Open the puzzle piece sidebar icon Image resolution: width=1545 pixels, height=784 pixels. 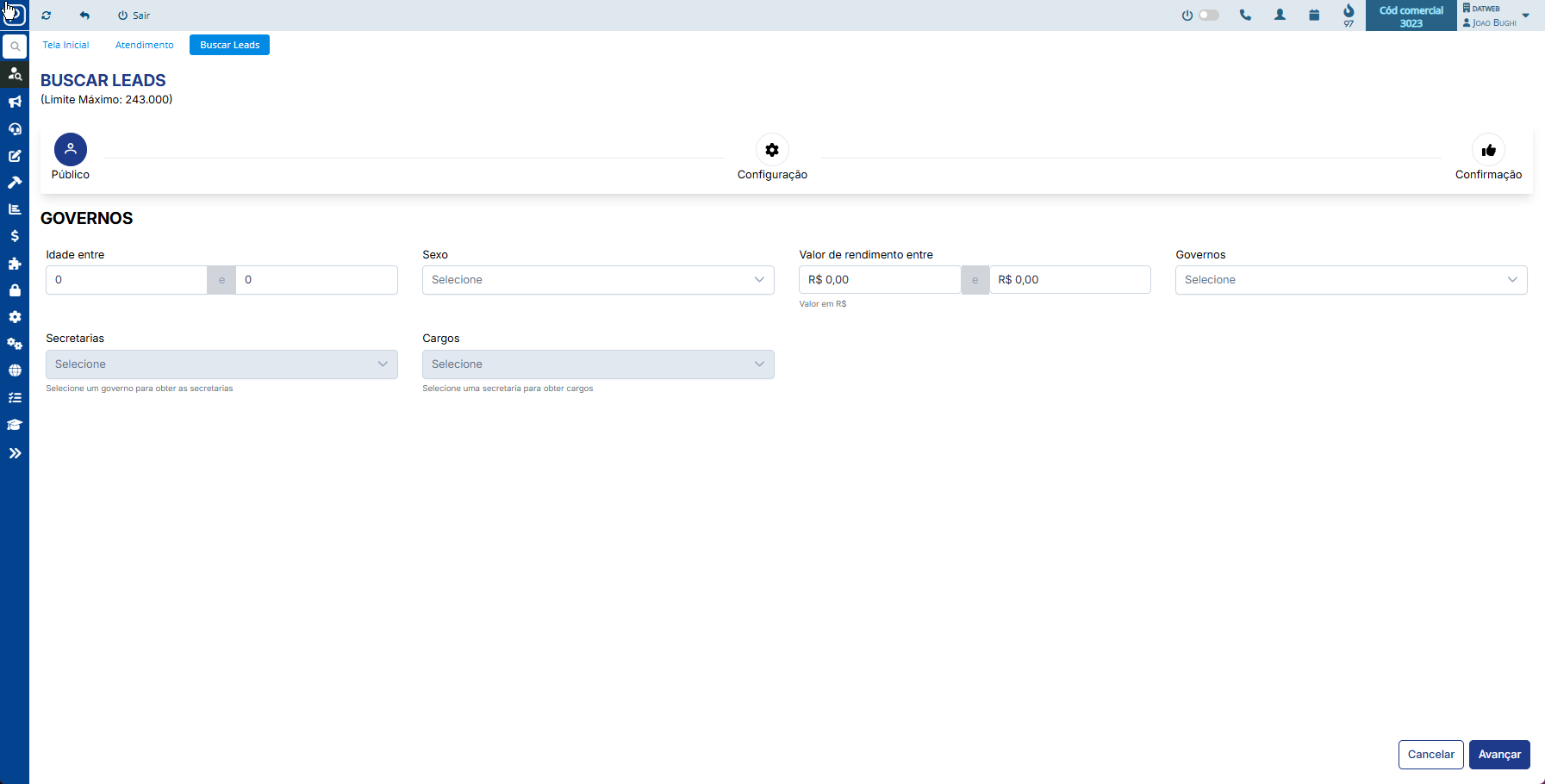tap(15, 264)
